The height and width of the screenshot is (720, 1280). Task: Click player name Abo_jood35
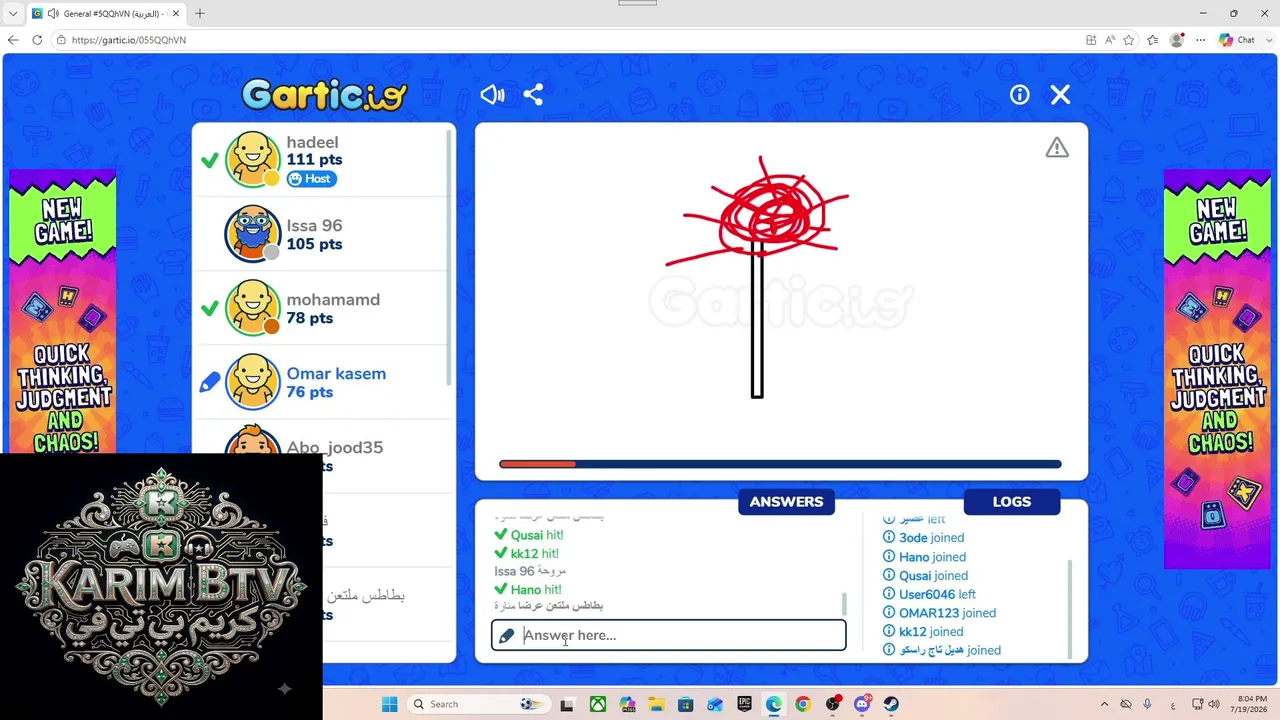tap(335, 447)
